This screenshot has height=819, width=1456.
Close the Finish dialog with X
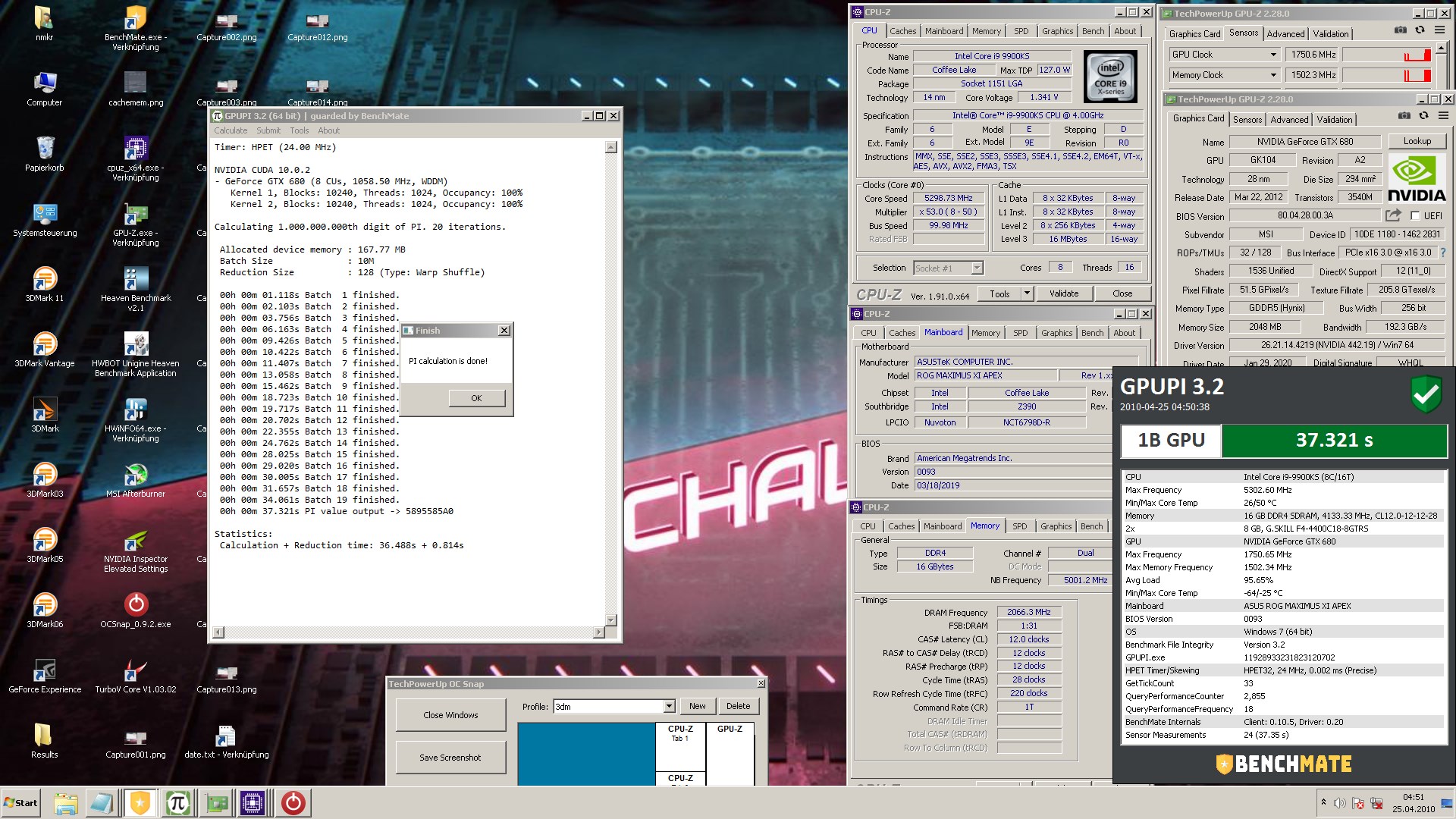504,331
